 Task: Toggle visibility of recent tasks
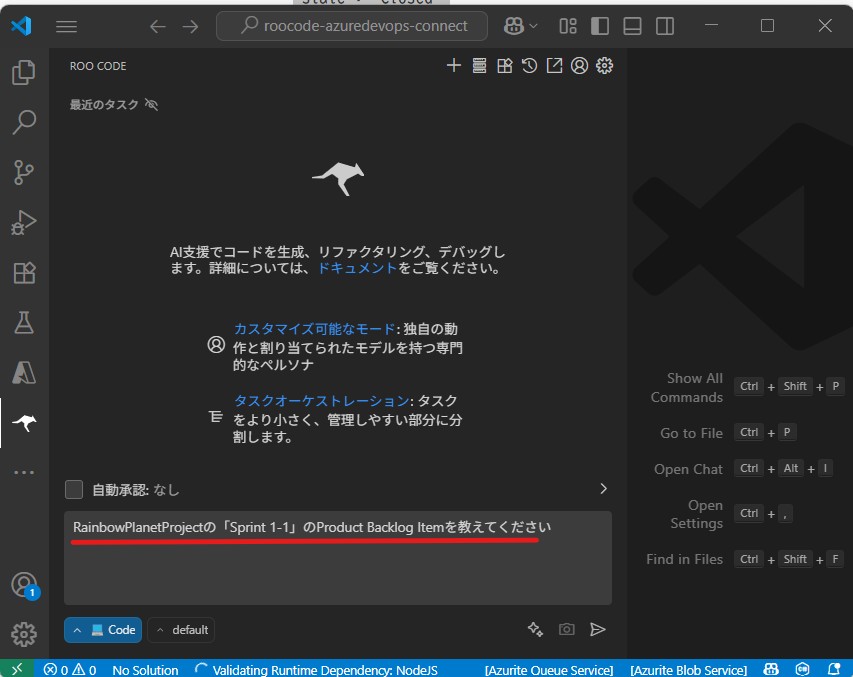point(152,104)
